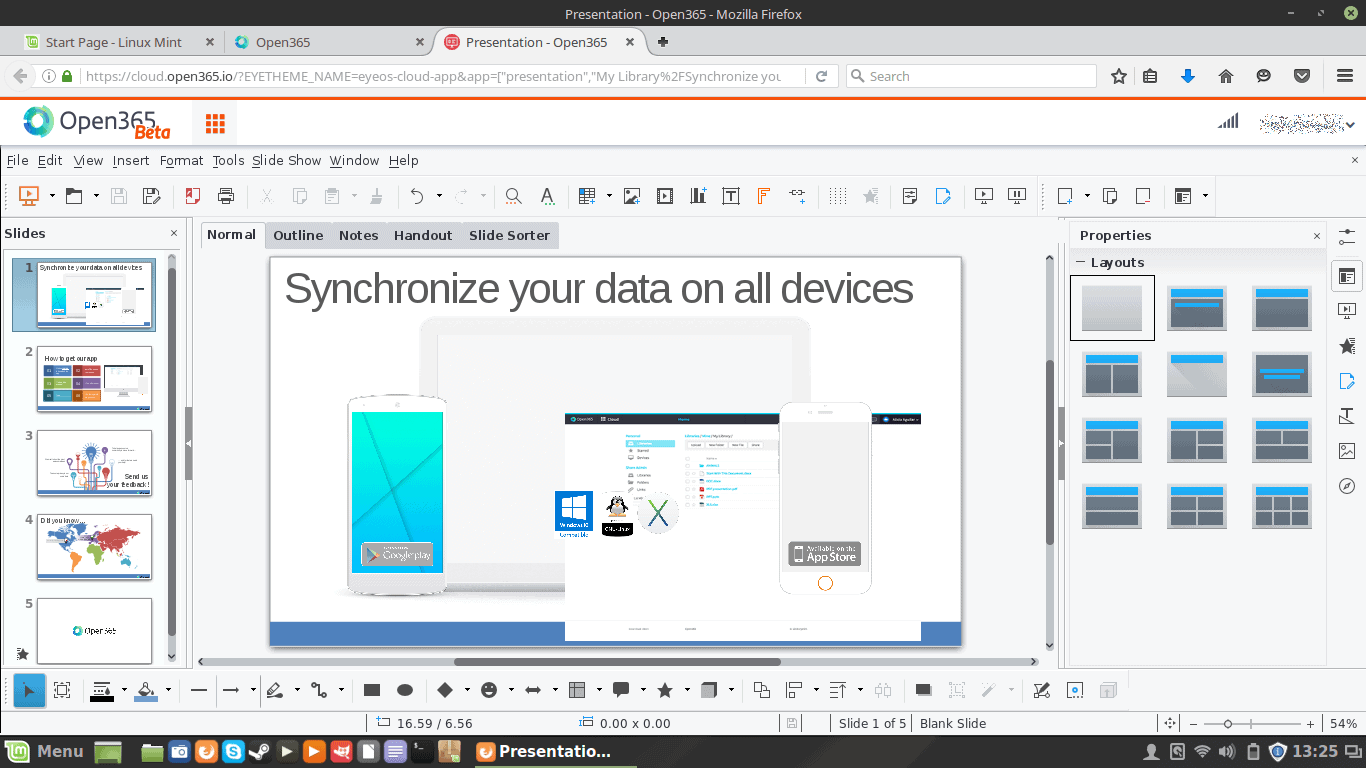Click Start from Current Slide icon

(1017, 196)
